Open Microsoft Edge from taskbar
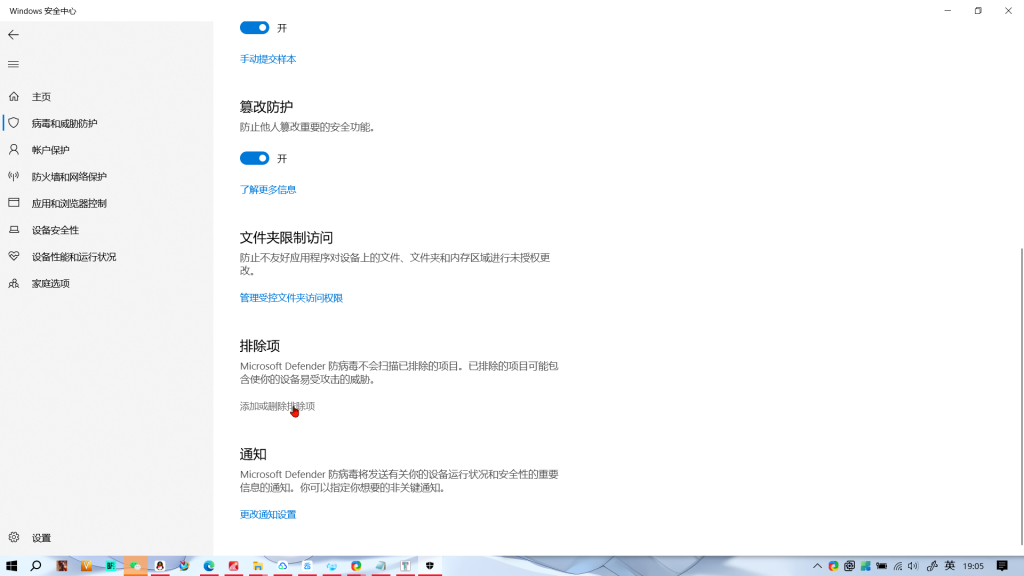Screen dimensions: 1024x576 pos(209,566)
